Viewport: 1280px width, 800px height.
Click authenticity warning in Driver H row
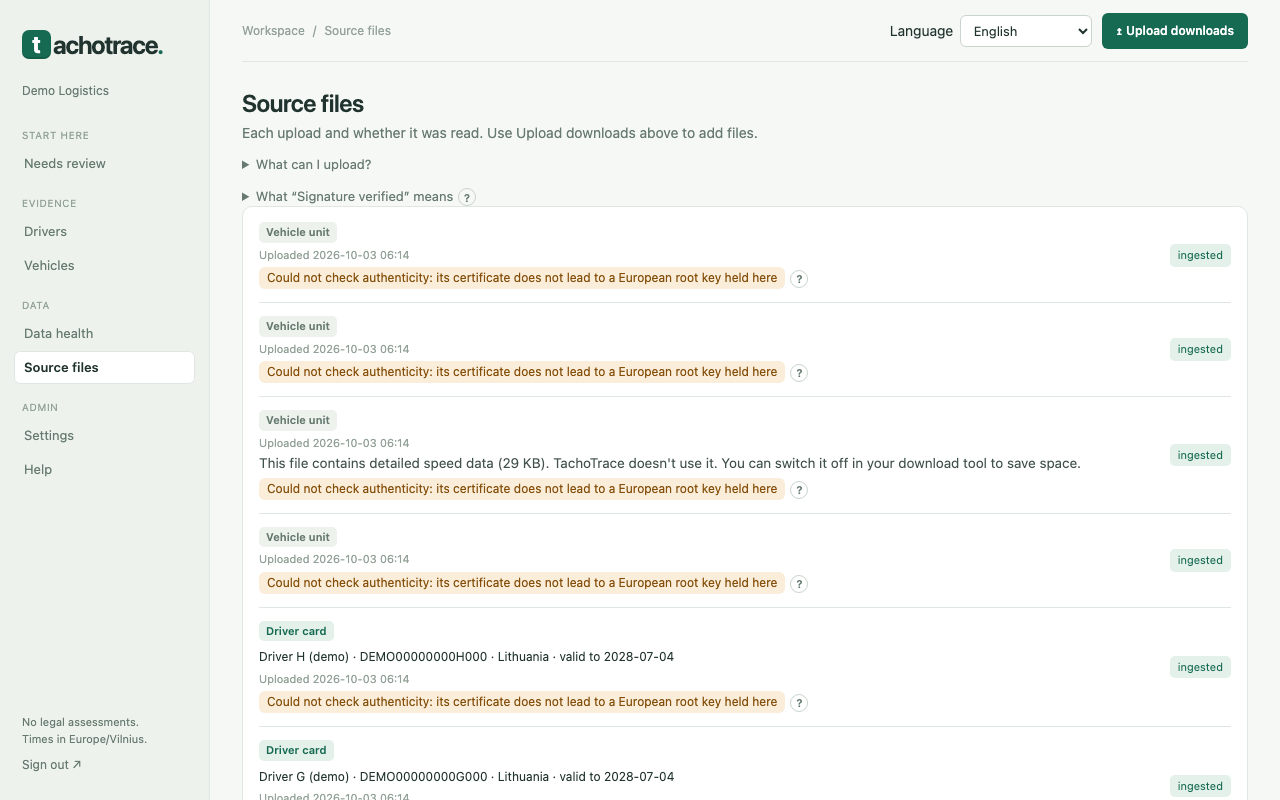click(x=522, y=702)
